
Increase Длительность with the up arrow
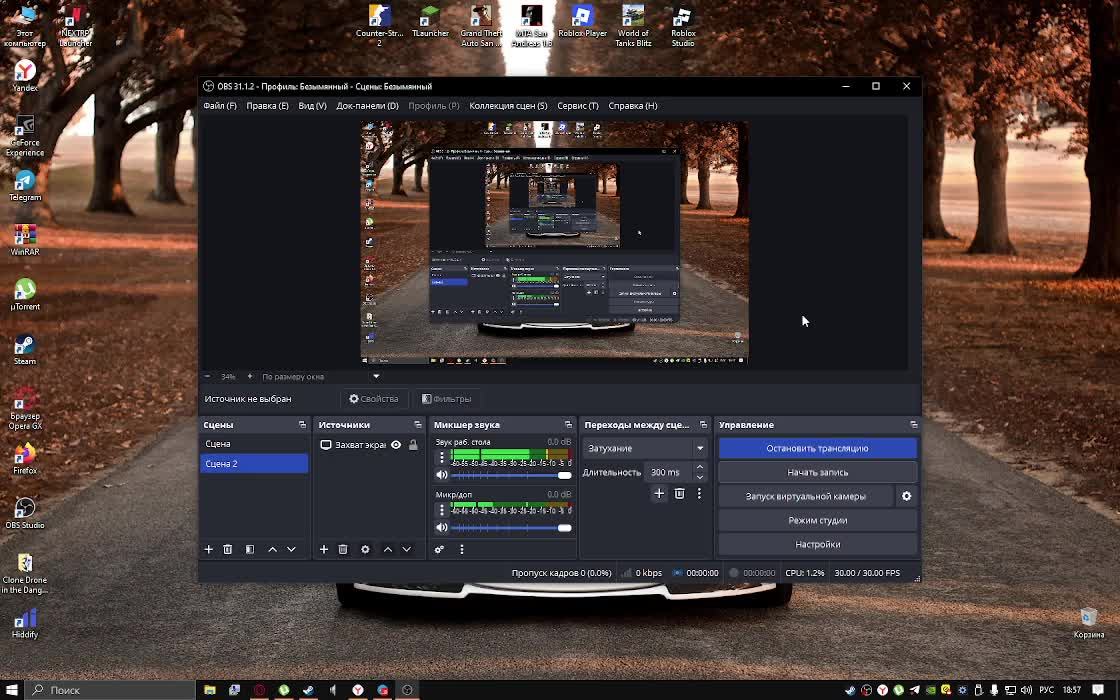[x=700, y=467]
